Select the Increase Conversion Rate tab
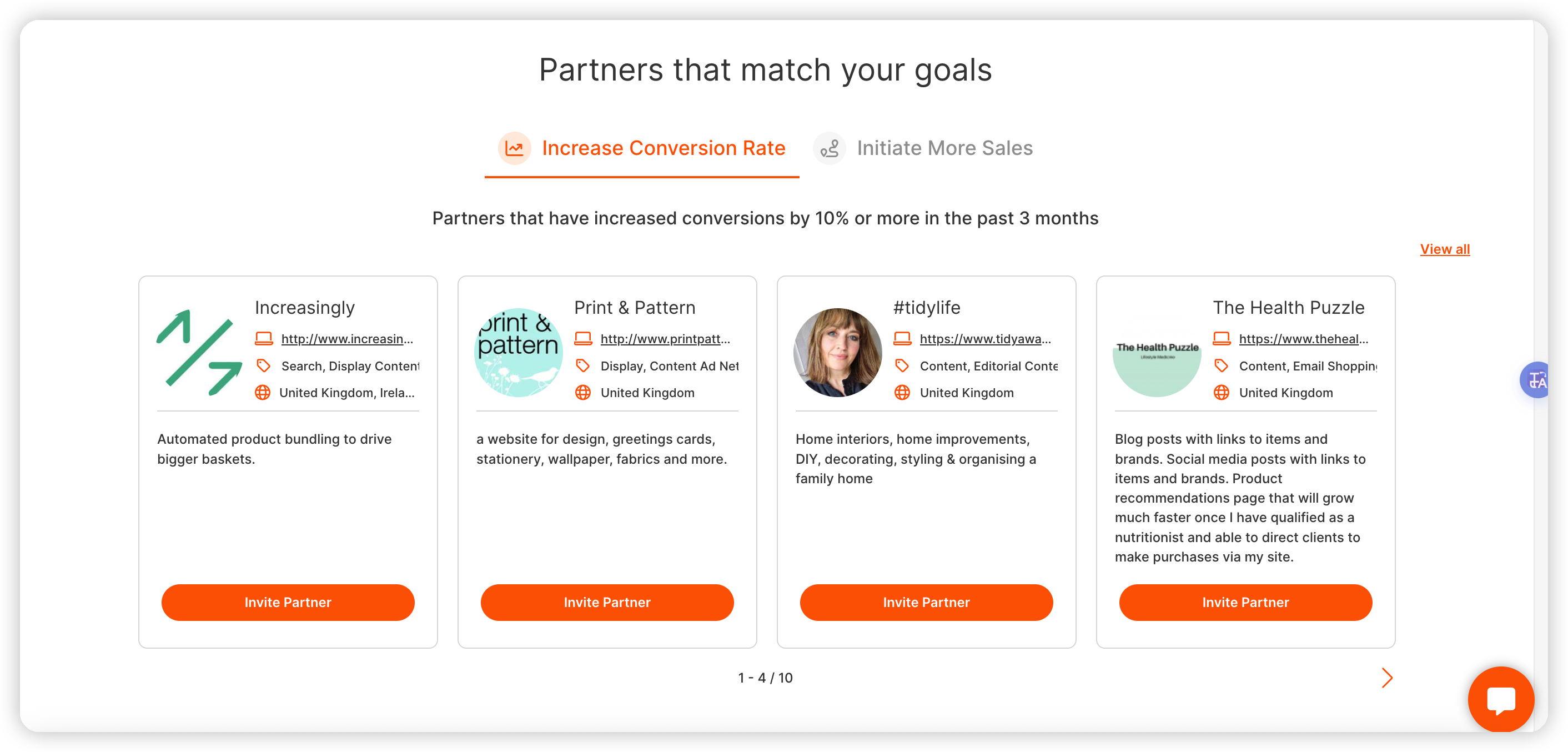 (x=664, y=148)
